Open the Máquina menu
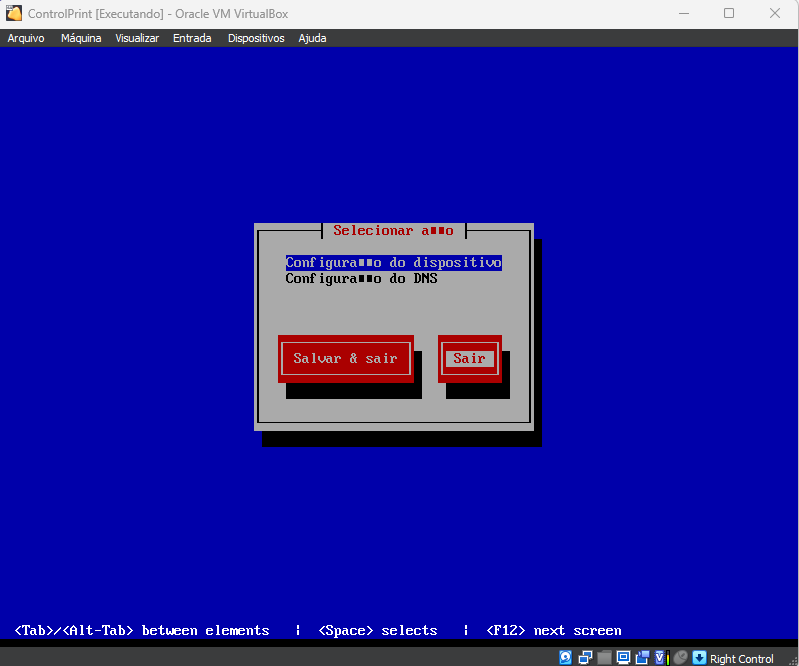This screenshot has height=666, width=799. point(81,38)
